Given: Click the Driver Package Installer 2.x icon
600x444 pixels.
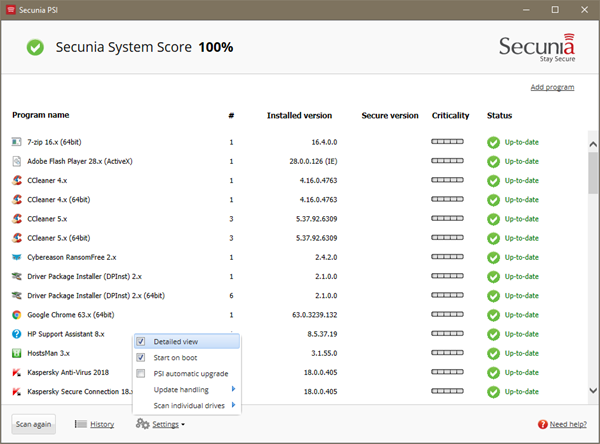Looking at the screenshot, I should (16, 276).
